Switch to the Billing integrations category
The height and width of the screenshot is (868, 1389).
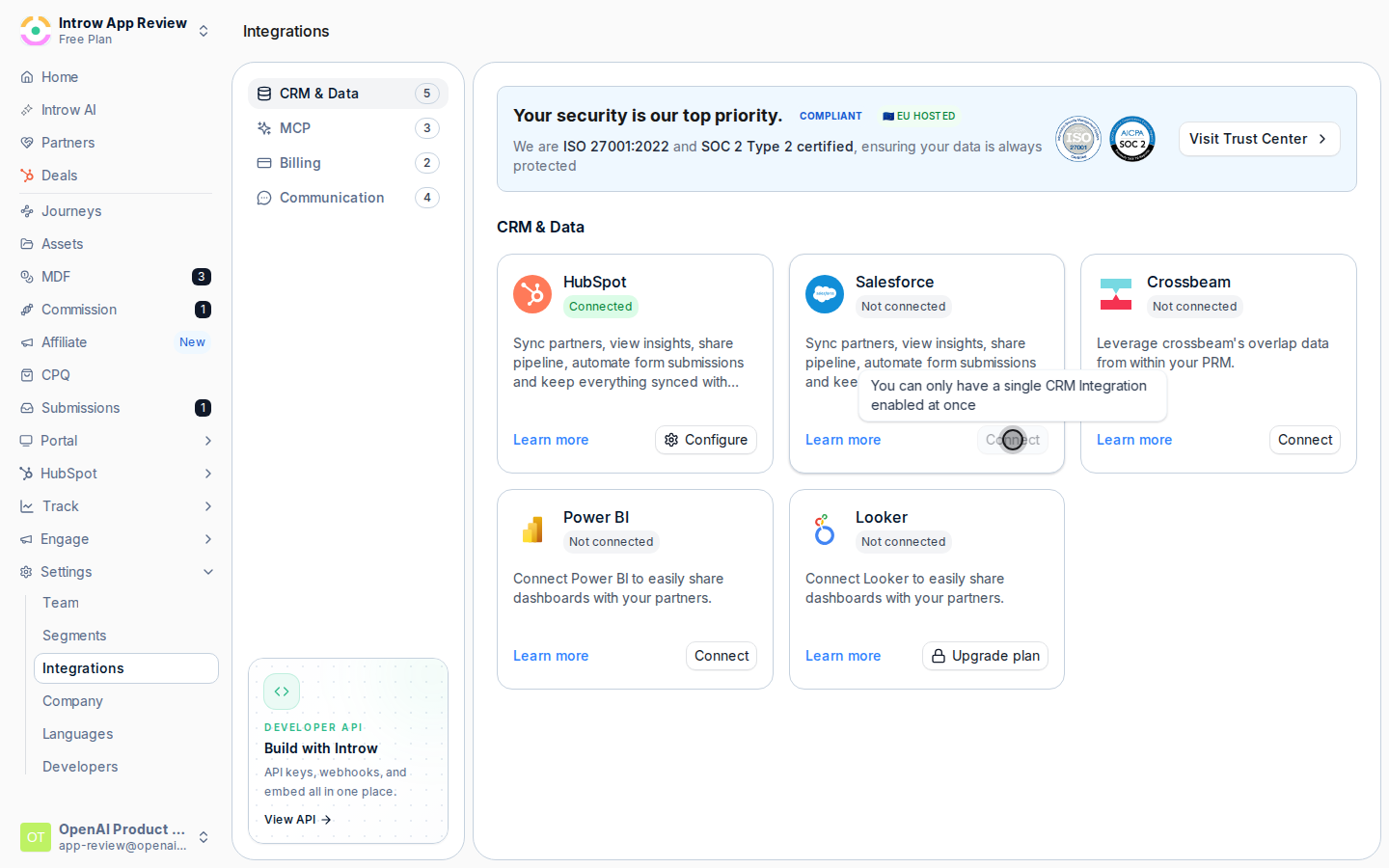348,163
